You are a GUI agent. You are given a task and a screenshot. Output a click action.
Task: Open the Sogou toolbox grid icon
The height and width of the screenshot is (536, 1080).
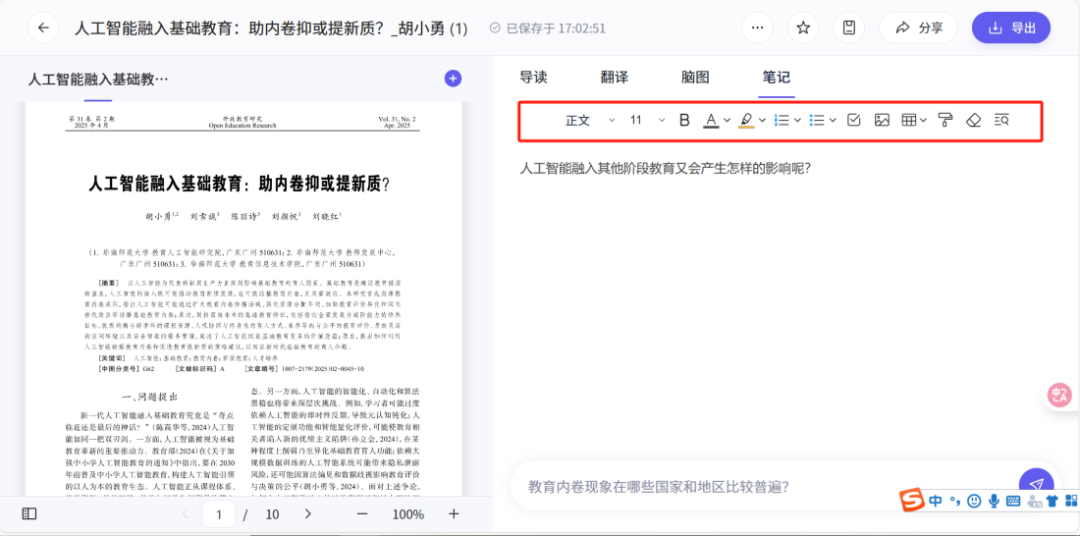(1070, 502)
